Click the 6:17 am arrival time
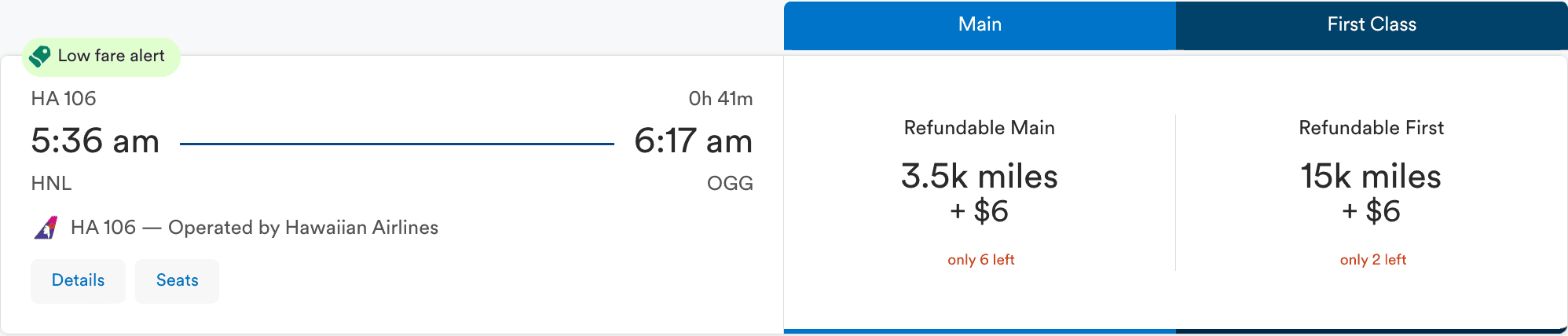Screen dimensions: 1568x336 693,141
